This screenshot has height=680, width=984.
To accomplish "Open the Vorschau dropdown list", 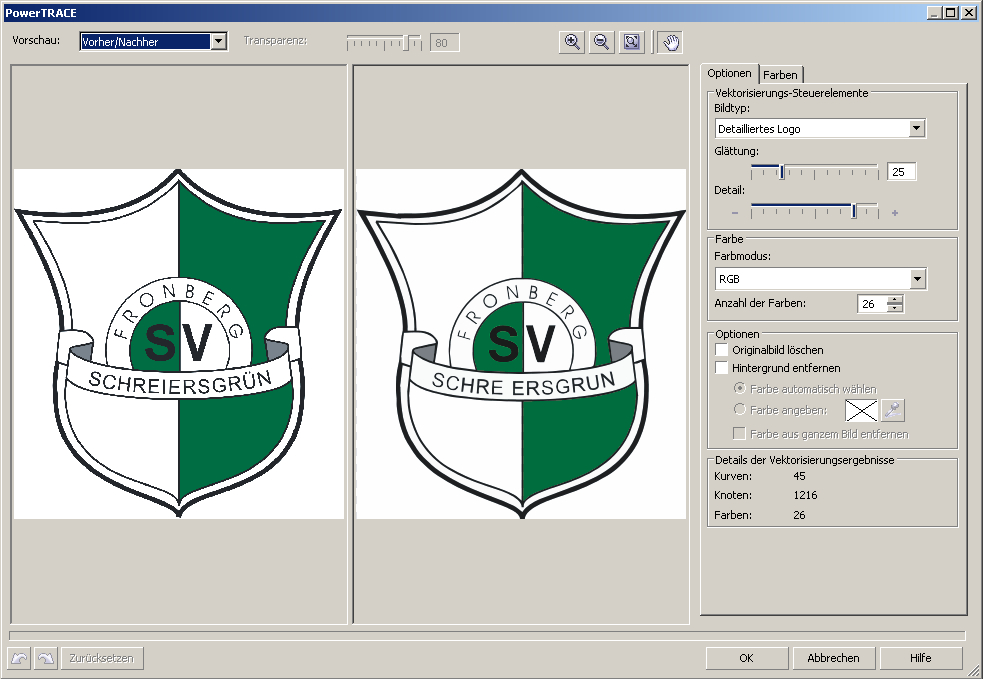I will (x=218, y=41).
